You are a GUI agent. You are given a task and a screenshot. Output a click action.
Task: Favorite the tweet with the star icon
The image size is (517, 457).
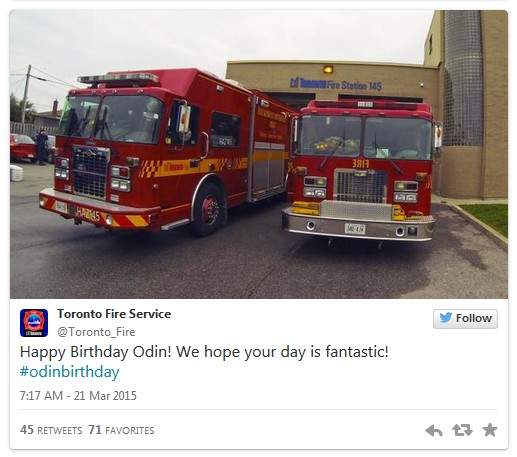(x=490, y=430)
